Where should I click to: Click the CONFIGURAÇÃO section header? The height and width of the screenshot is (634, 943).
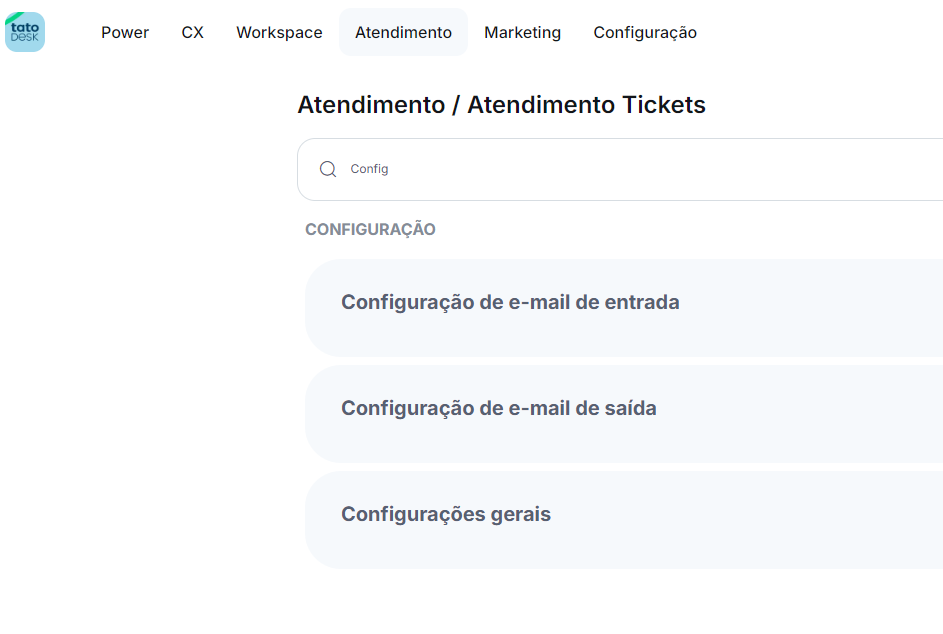(x=370, y=230)
